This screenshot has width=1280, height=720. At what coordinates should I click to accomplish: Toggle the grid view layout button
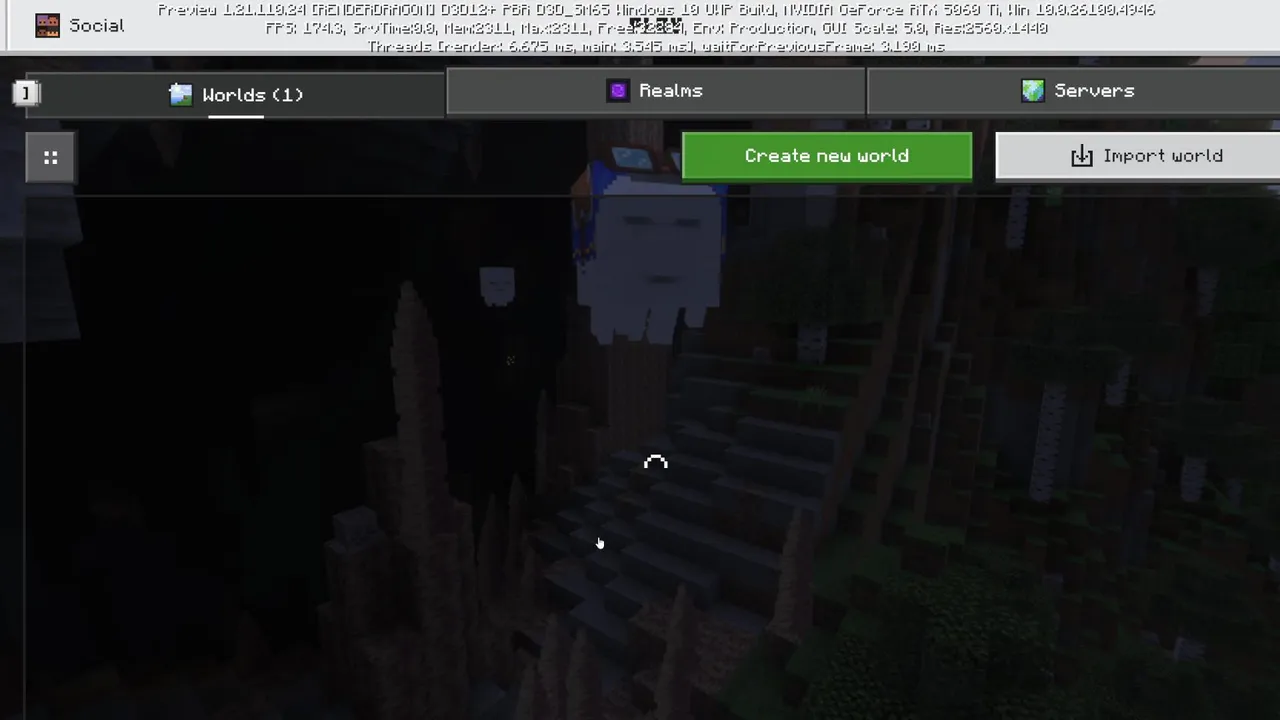[50, 158]
